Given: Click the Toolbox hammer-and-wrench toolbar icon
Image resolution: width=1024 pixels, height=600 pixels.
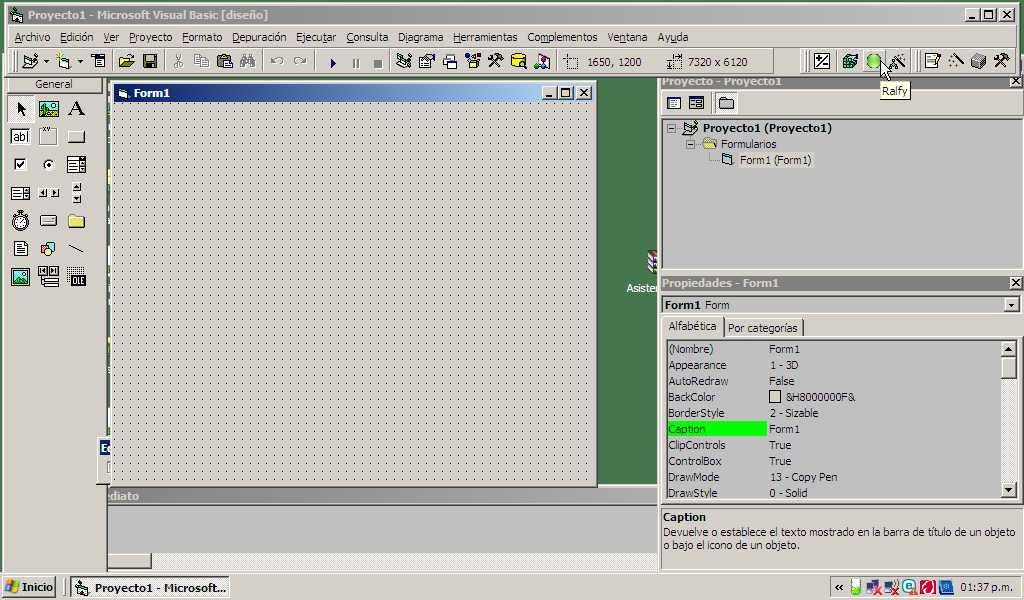Looking at the screenshot, I should [x=496, y=62].
